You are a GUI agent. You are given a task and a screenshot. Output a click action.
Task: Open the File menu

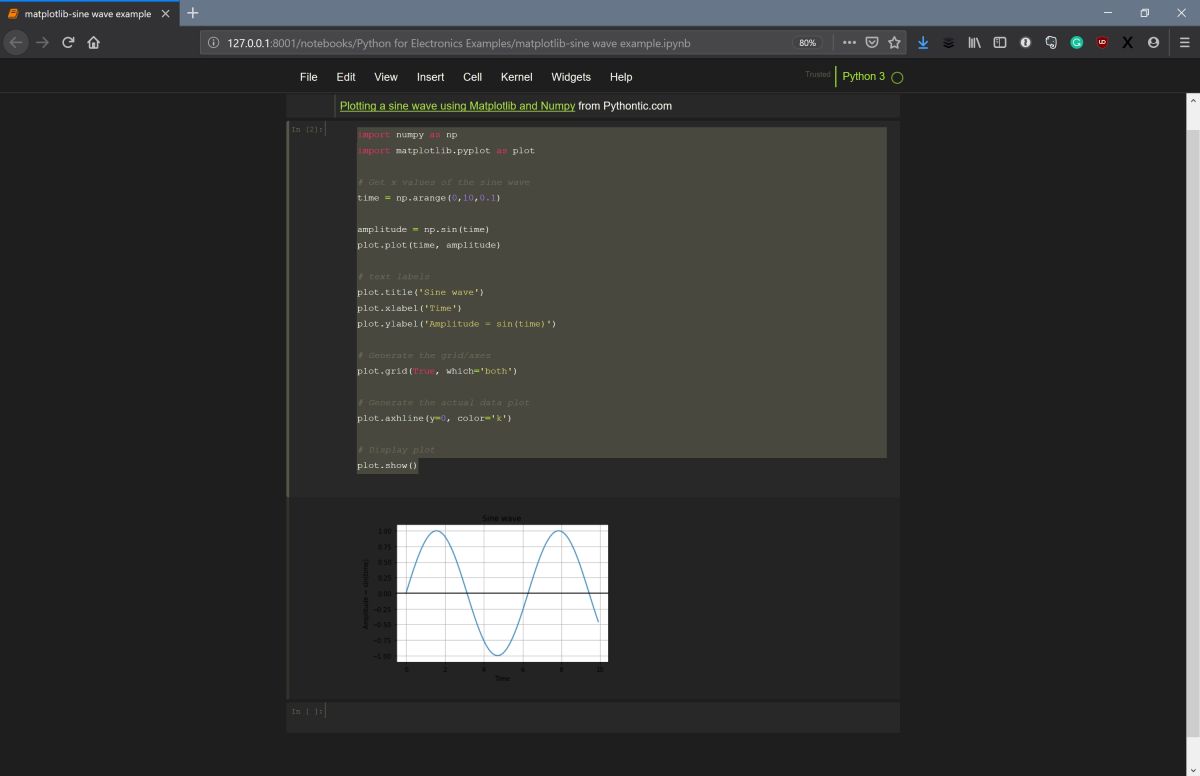click(309, 77)
